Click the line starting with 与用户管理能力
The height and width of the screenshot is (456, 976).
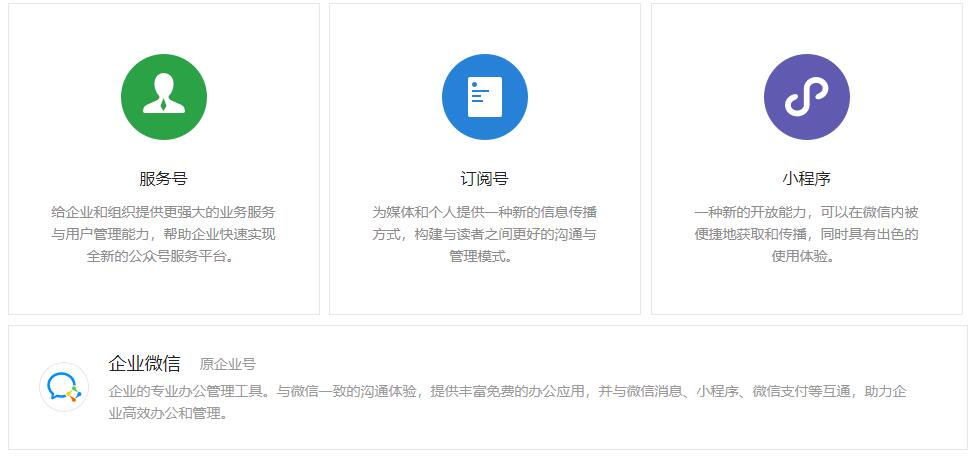pyautogui.click(x=163, y=234)
